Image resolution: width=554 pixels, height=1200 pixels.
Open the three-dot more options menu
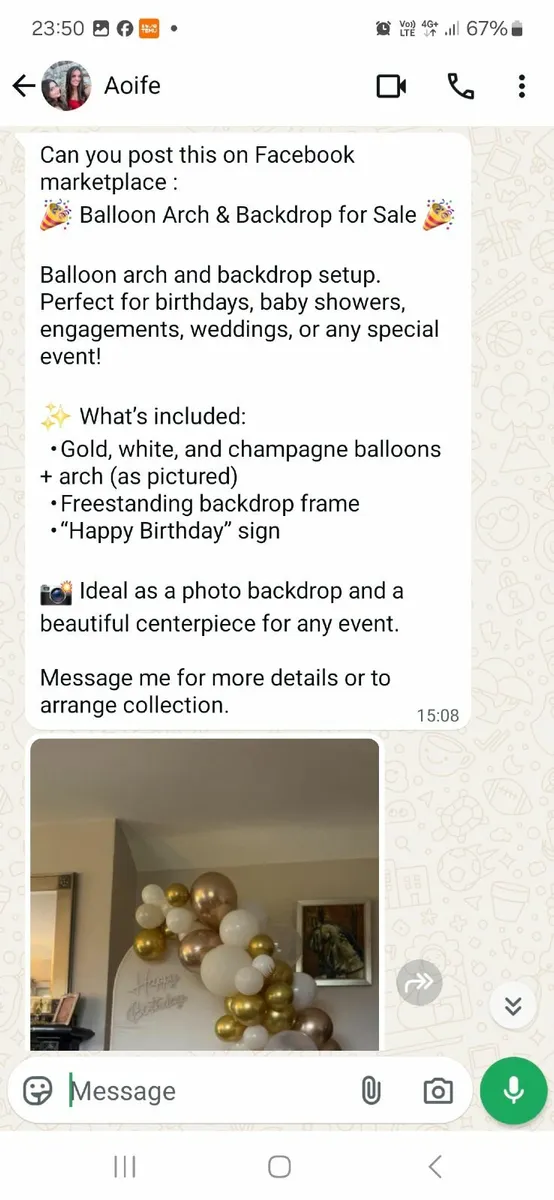pyautogui.click(x=521, y=86)
